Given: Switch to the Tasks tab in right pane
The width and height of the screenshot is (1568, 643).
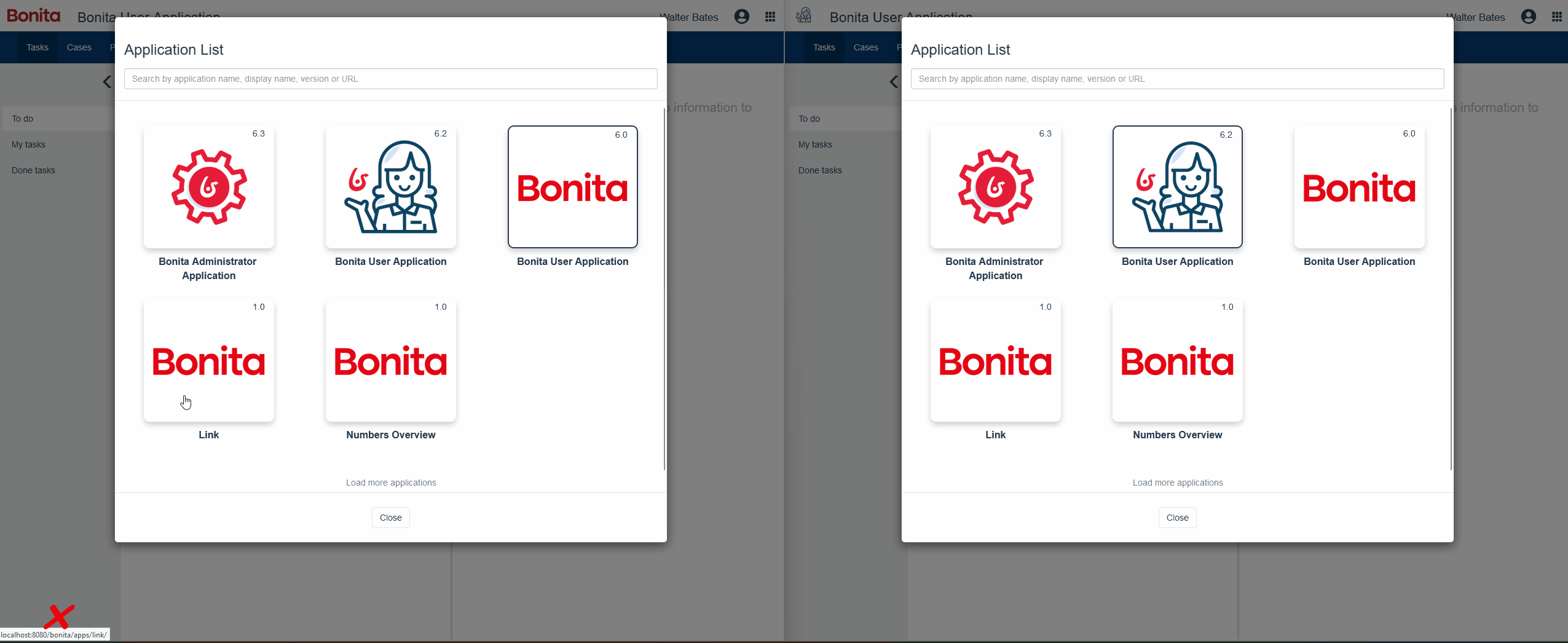Looking at the screenshot, I should click(x=824, y=47).
